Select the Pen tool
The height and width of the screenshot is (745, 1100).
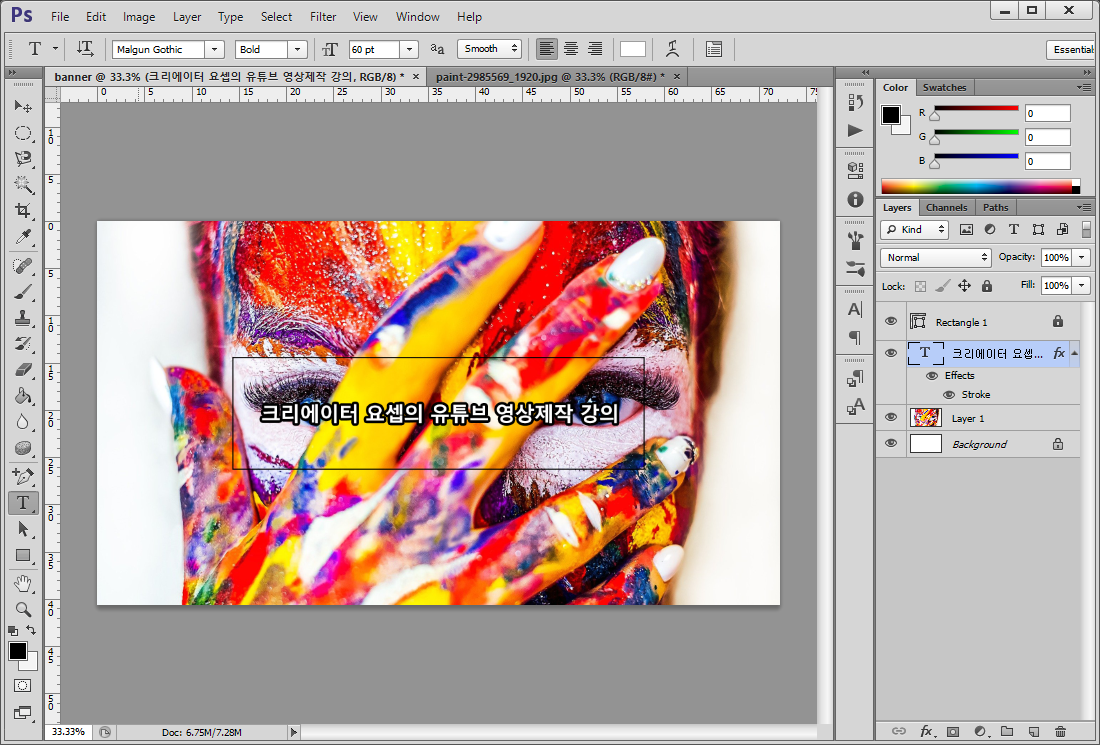[x=23, y=476]
